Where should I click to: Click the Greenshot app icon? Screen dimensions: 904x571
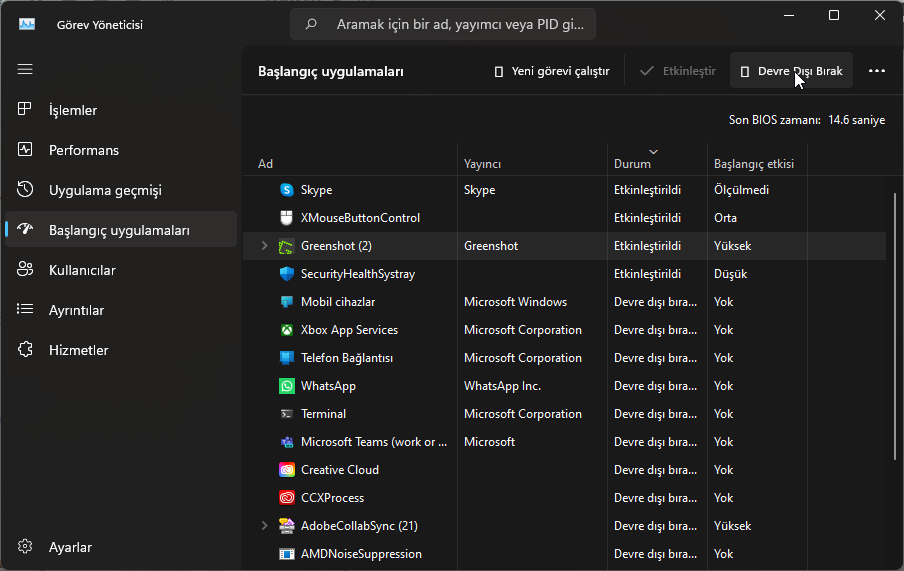[287, 246]
